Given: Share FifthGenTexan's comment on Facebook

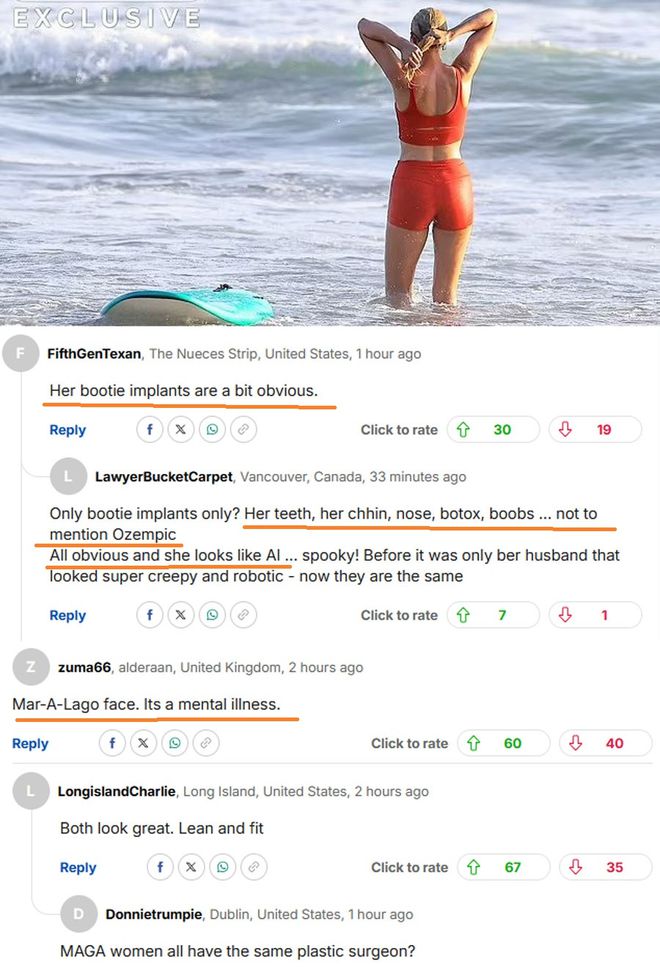Looking at the screenshot, I should point(150,429).
